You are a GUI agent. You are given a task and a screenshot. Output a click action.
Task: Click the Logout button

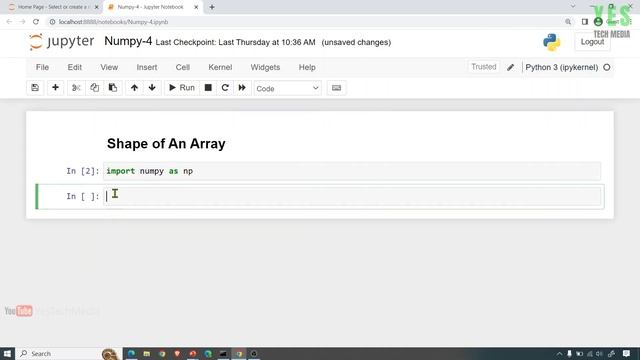(x=592, y=42)
